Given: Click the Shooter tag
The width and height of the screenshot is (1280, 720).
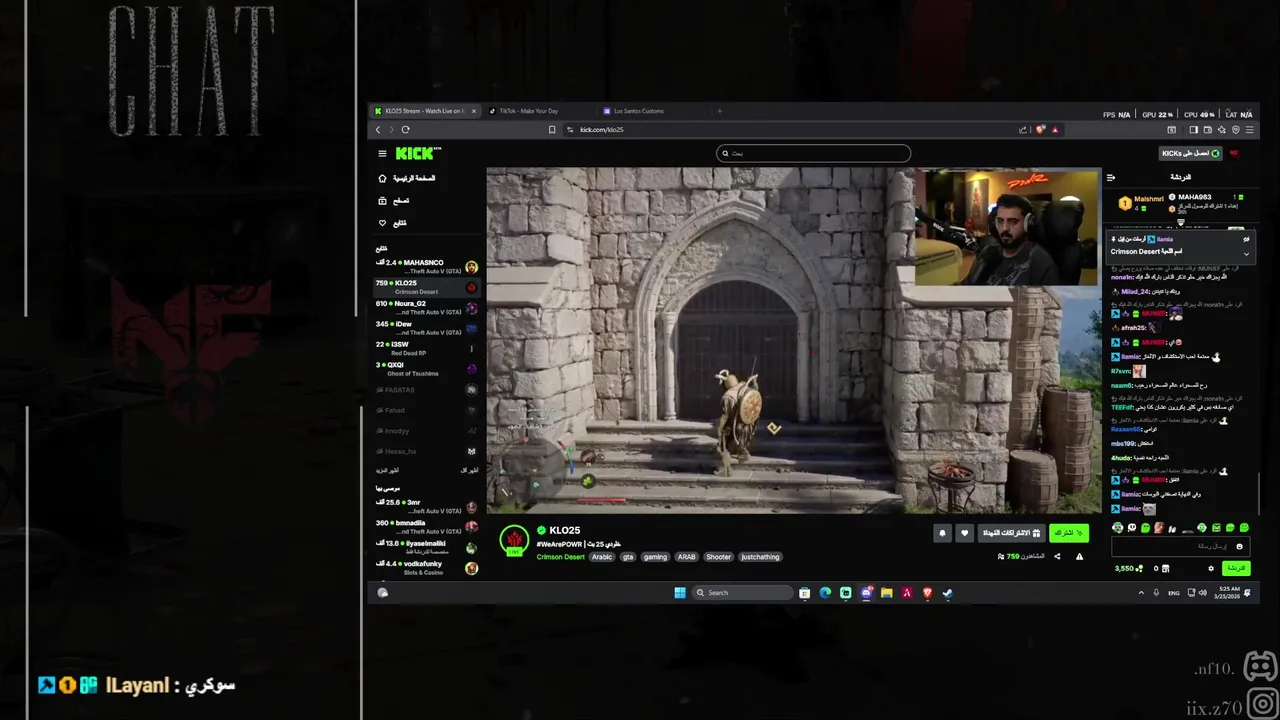Looking at the screenshot, I should tap(718, 557).
